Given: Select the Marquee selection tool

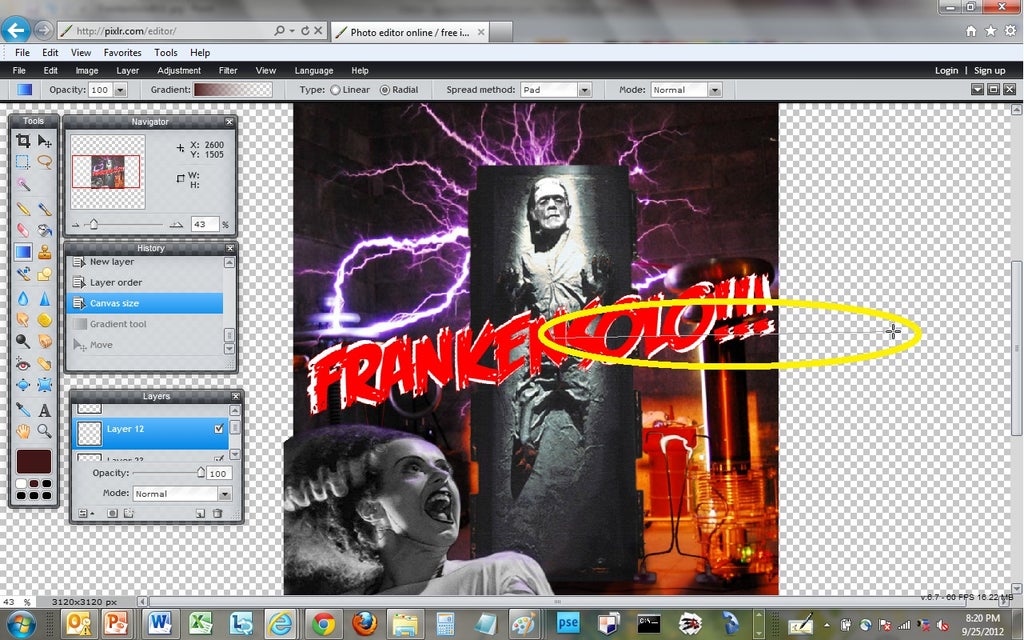Looking at the screenshot, I should click(23, 161).
